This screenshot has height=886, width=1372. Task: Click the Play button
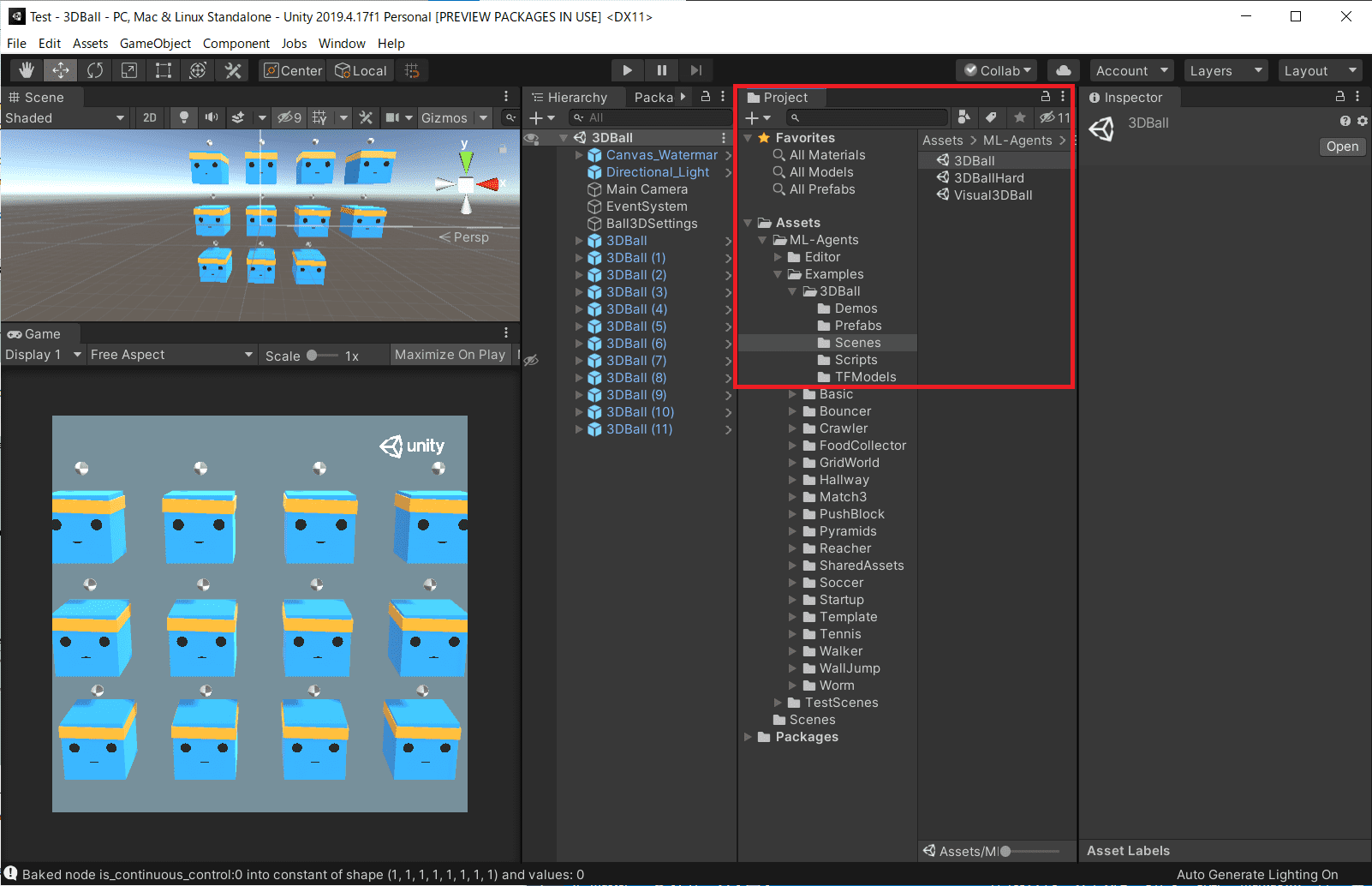628,70
